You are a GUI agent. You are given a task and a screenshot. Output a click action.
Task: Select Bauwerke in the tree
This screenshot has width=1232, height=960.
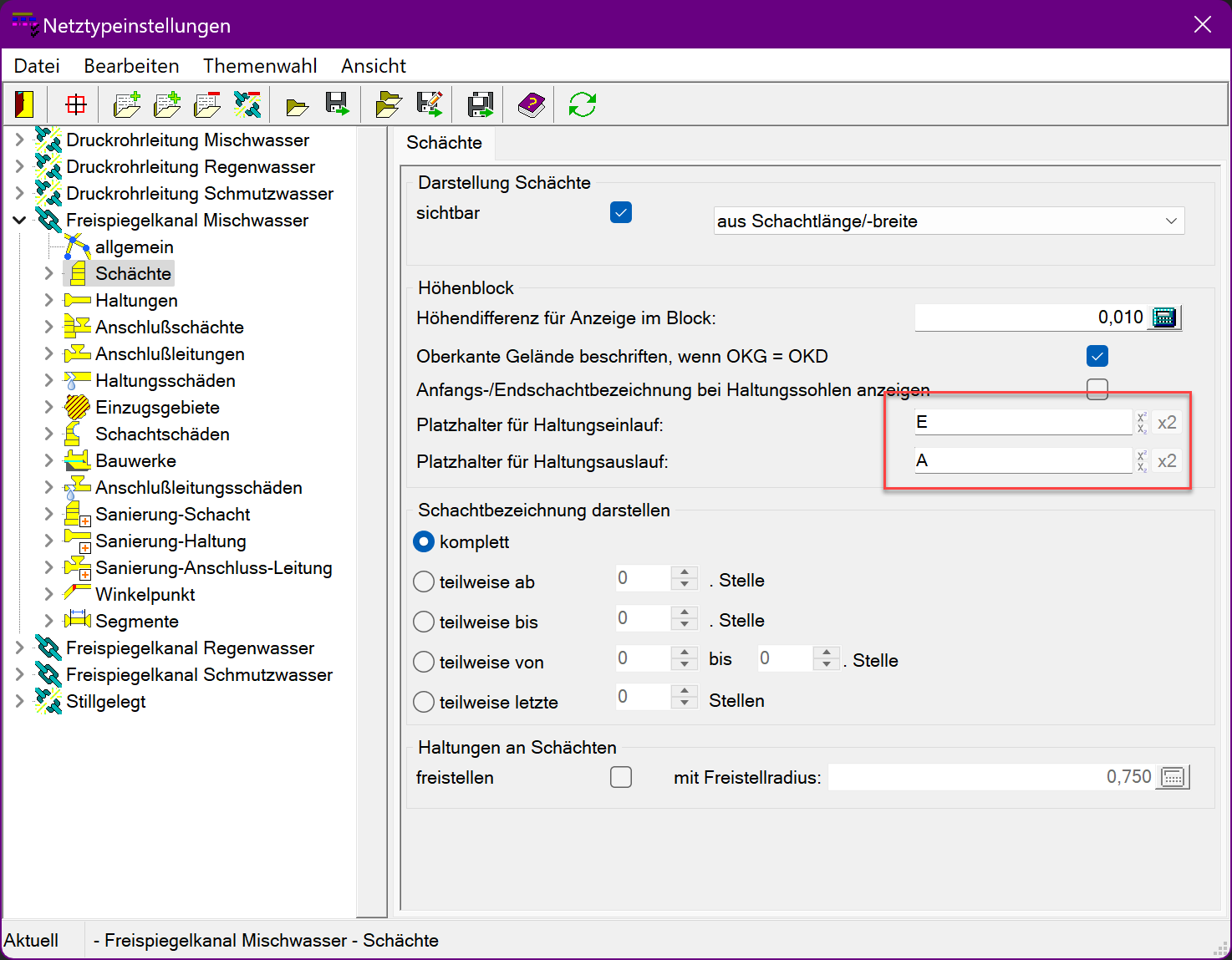coord(135,461)
